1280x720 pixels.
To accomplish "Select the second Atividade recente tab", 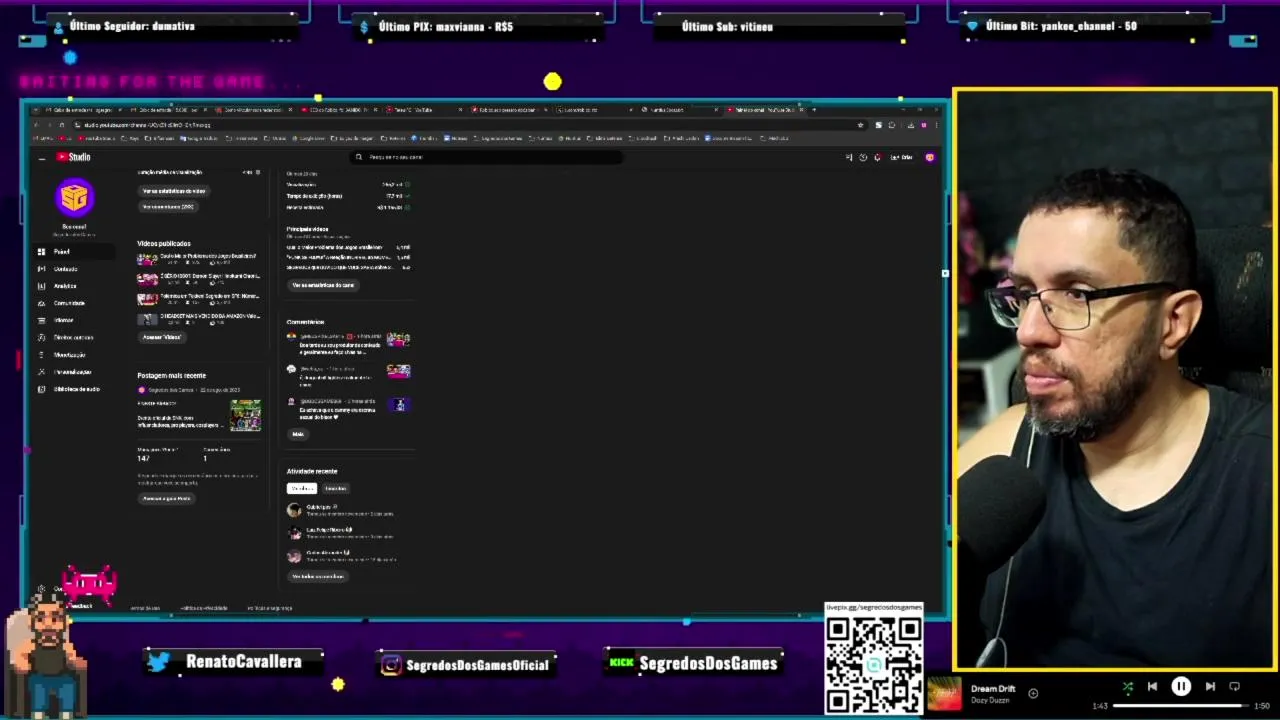I will point(335,488).
